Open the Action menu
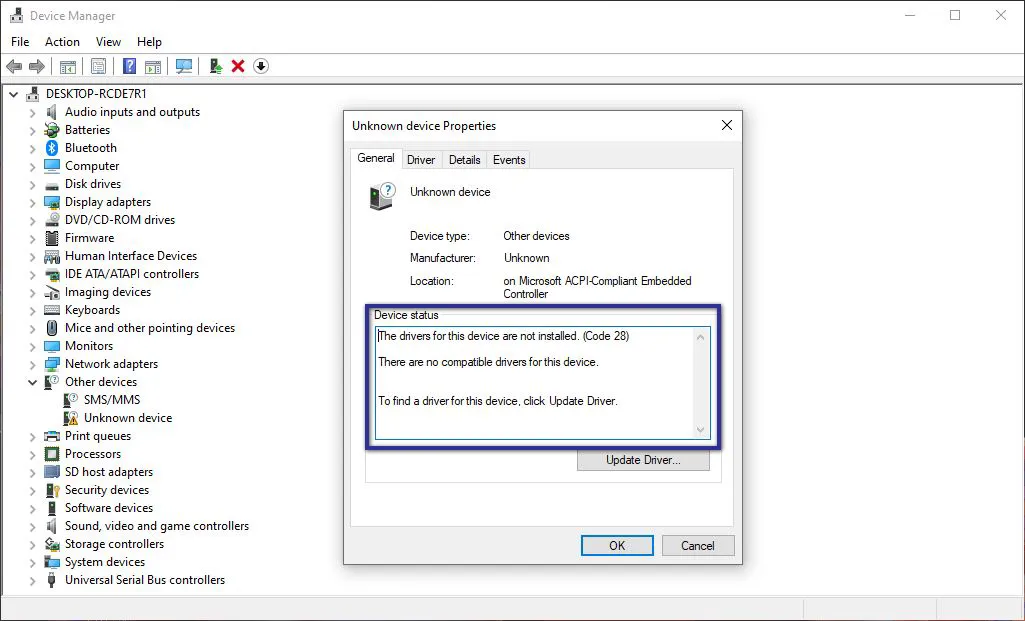 tap(62, 42)
